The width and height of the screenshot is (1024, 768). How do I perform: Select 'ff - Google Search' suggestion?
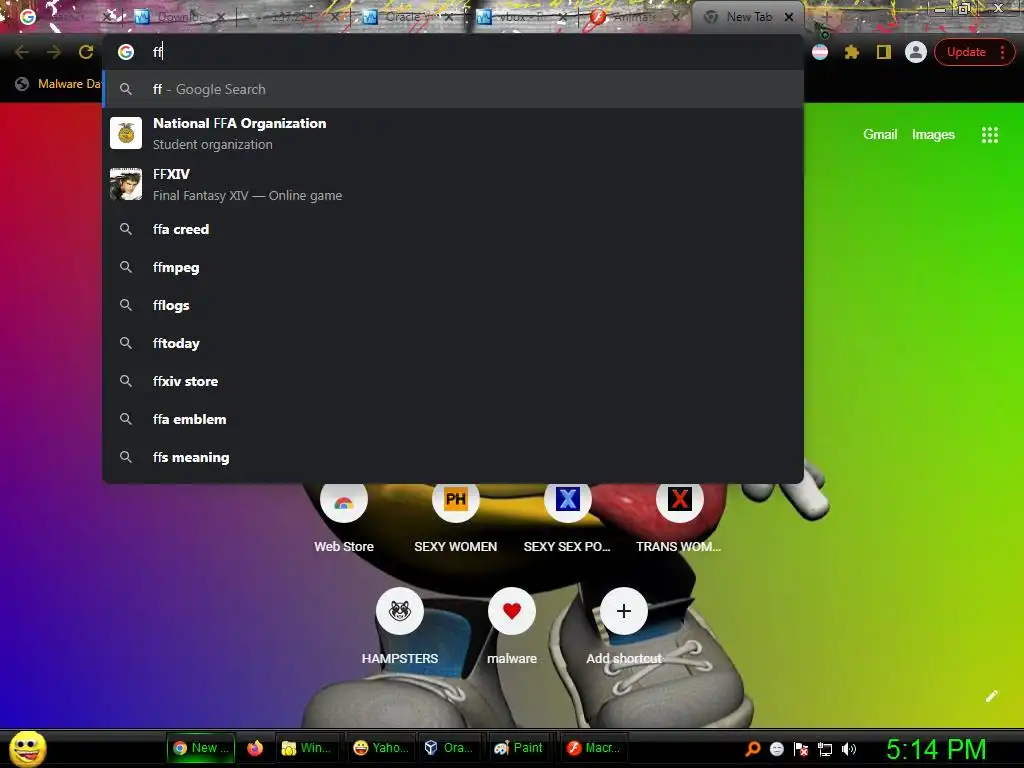point(453,89)
